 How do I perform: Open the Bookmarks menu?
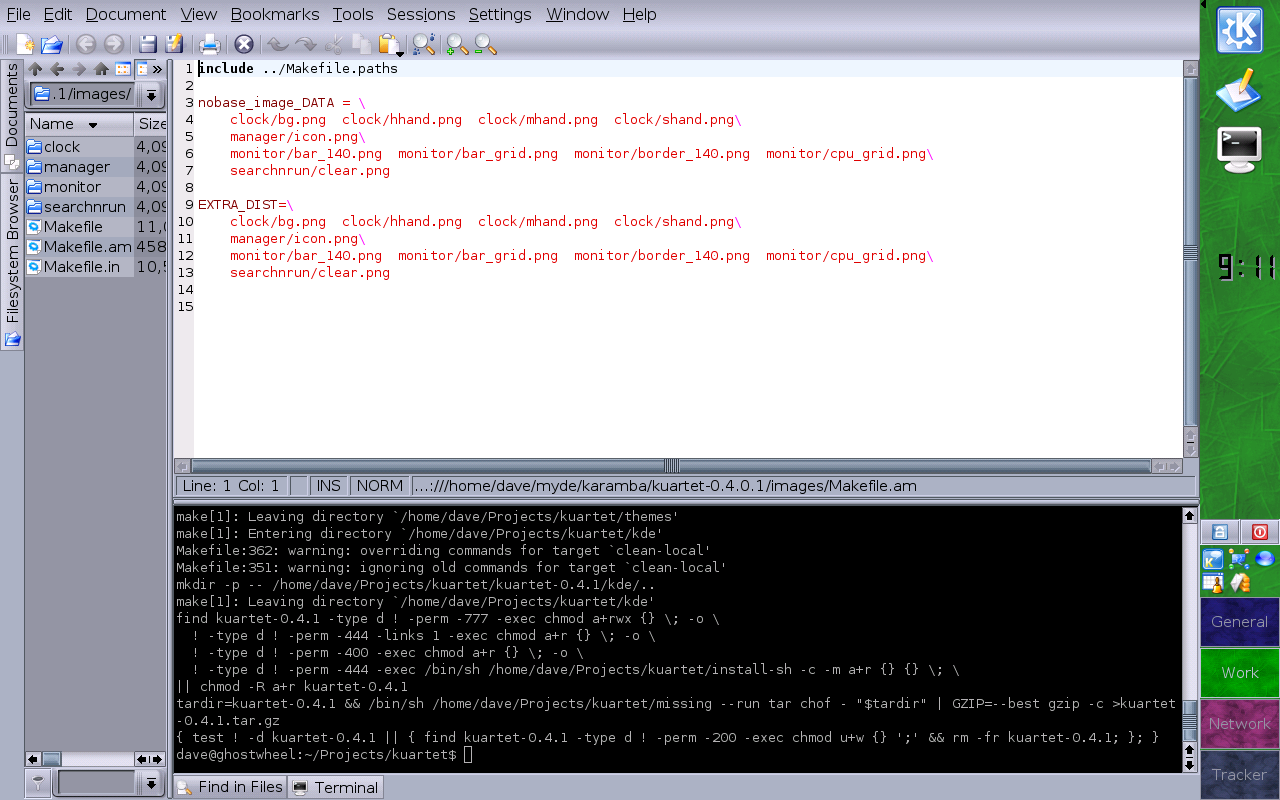pos(274,14)
